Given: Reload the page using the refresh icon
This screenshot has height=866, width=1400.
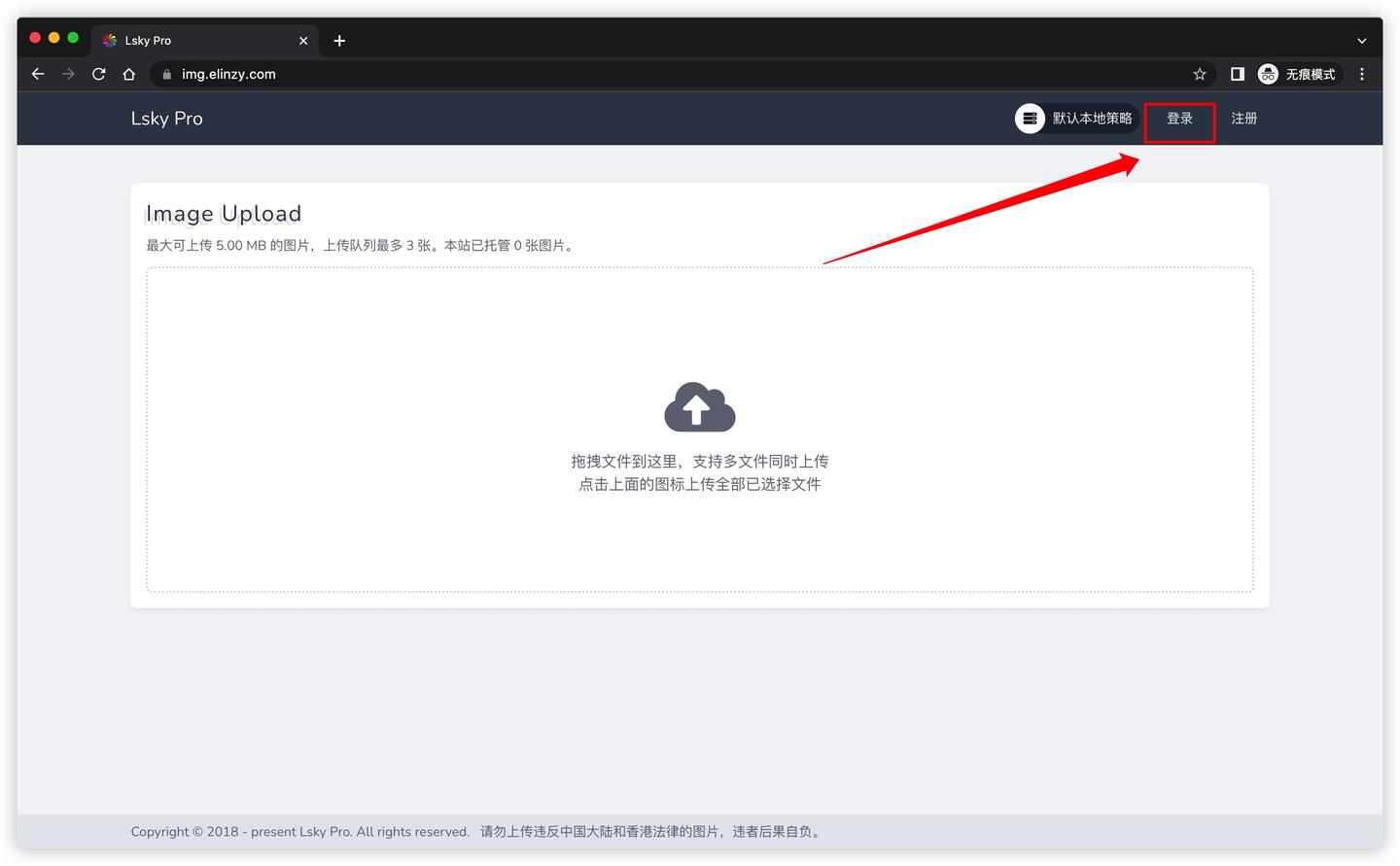Looking at the screenshot, I should (98, 74).
